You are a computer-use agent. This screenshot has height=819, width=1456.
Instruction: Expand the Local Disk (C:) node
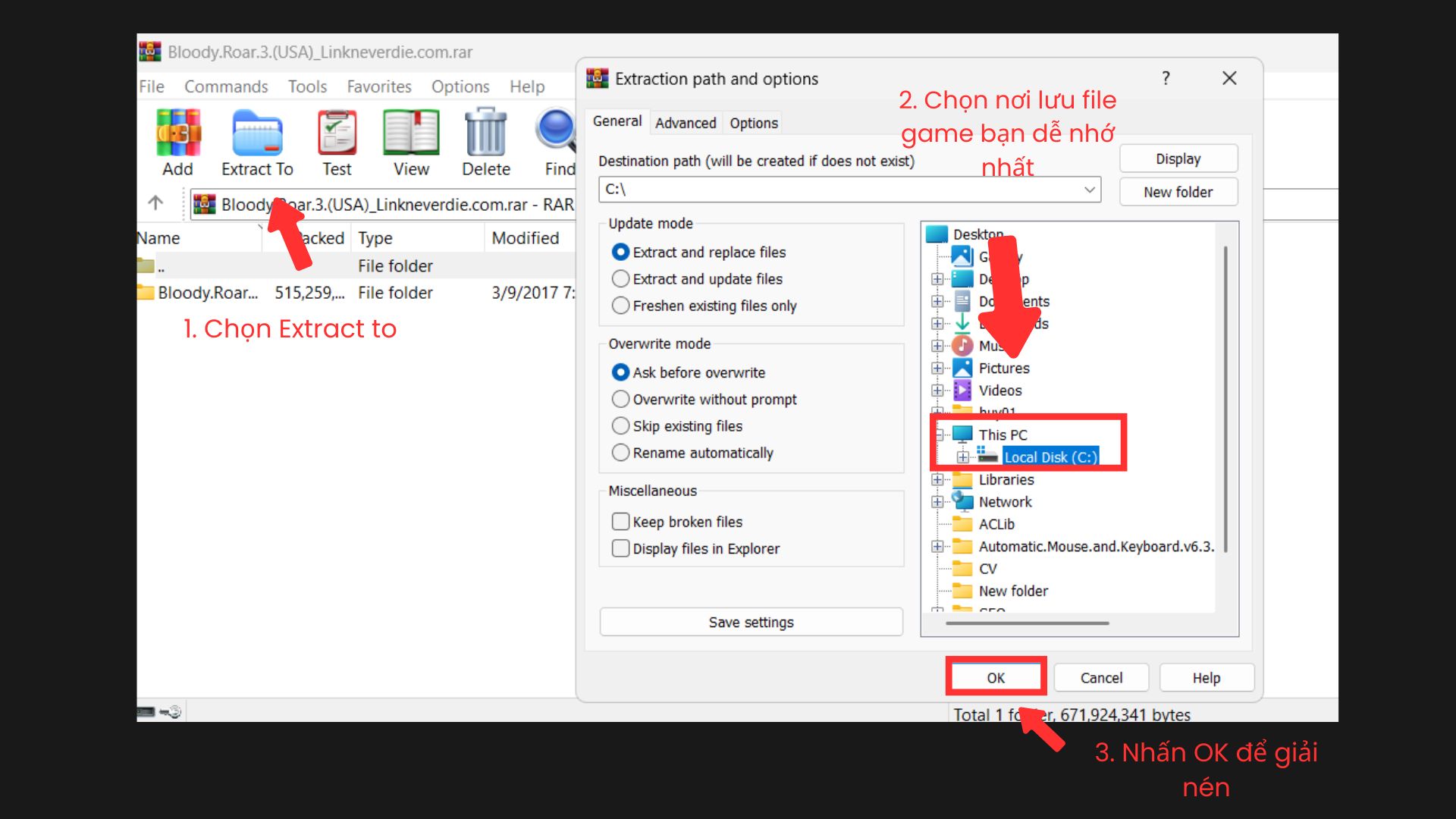coord(962,457)
